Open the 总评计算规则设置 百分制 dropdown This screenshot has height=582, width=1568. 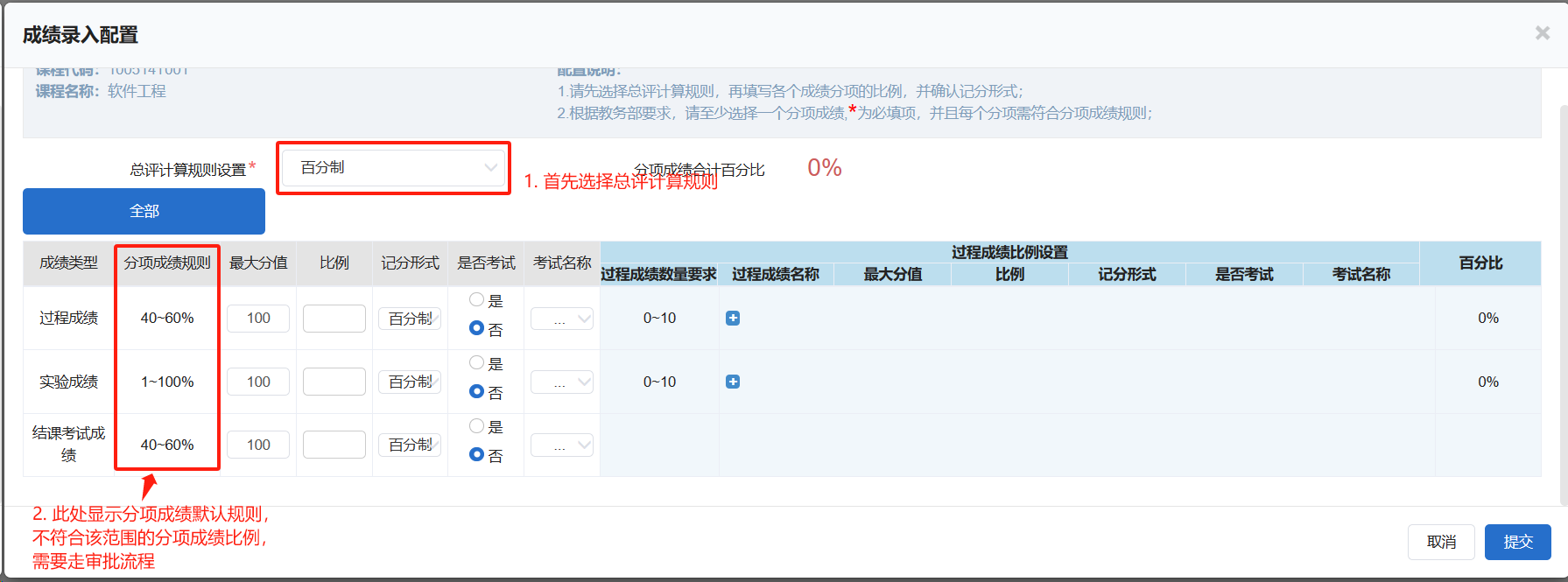pyautogui.click(x=394, y=168)
